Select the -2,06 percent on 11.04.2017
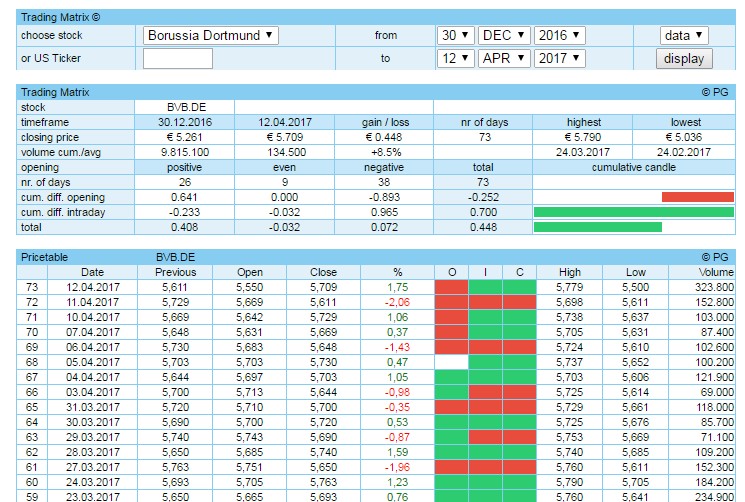 [397, 302]
